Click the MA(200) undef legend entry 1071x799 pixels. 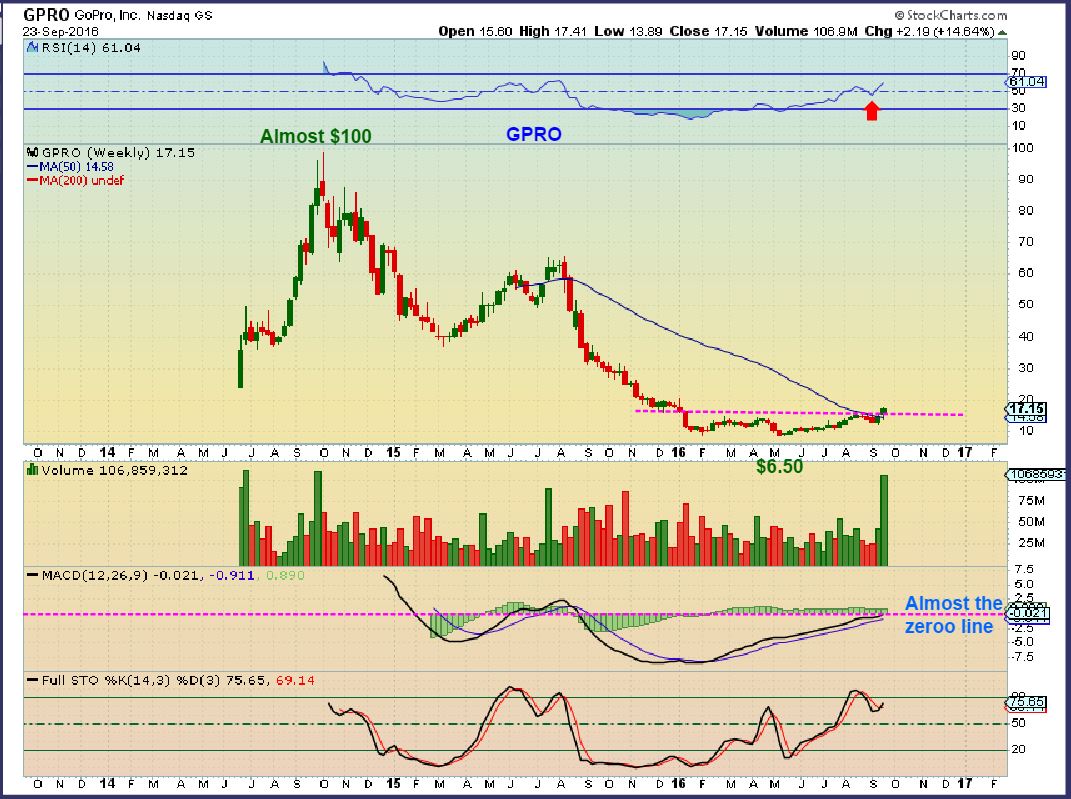(x=75, y=180)
